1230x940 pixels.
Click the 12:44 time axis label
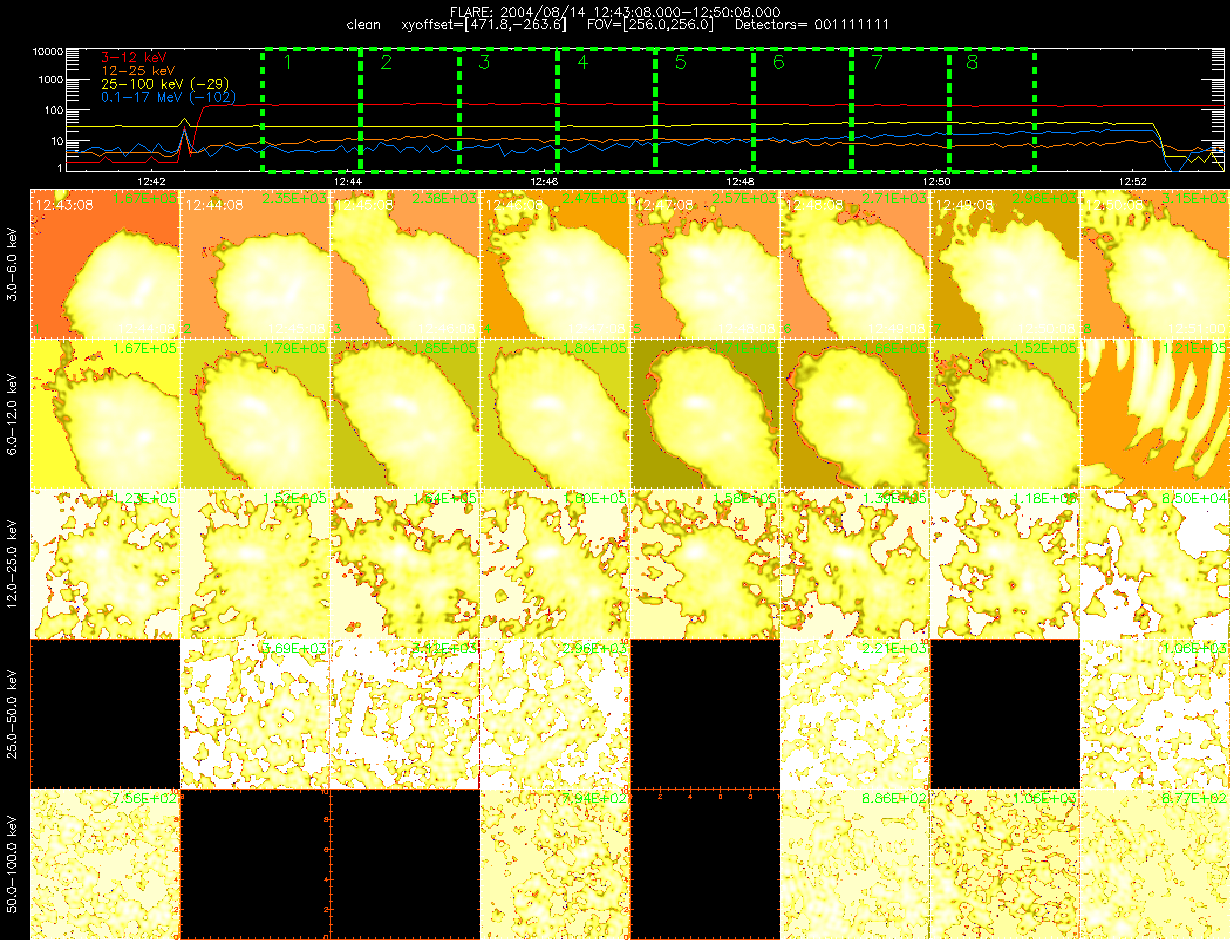(x=347, y=181)
